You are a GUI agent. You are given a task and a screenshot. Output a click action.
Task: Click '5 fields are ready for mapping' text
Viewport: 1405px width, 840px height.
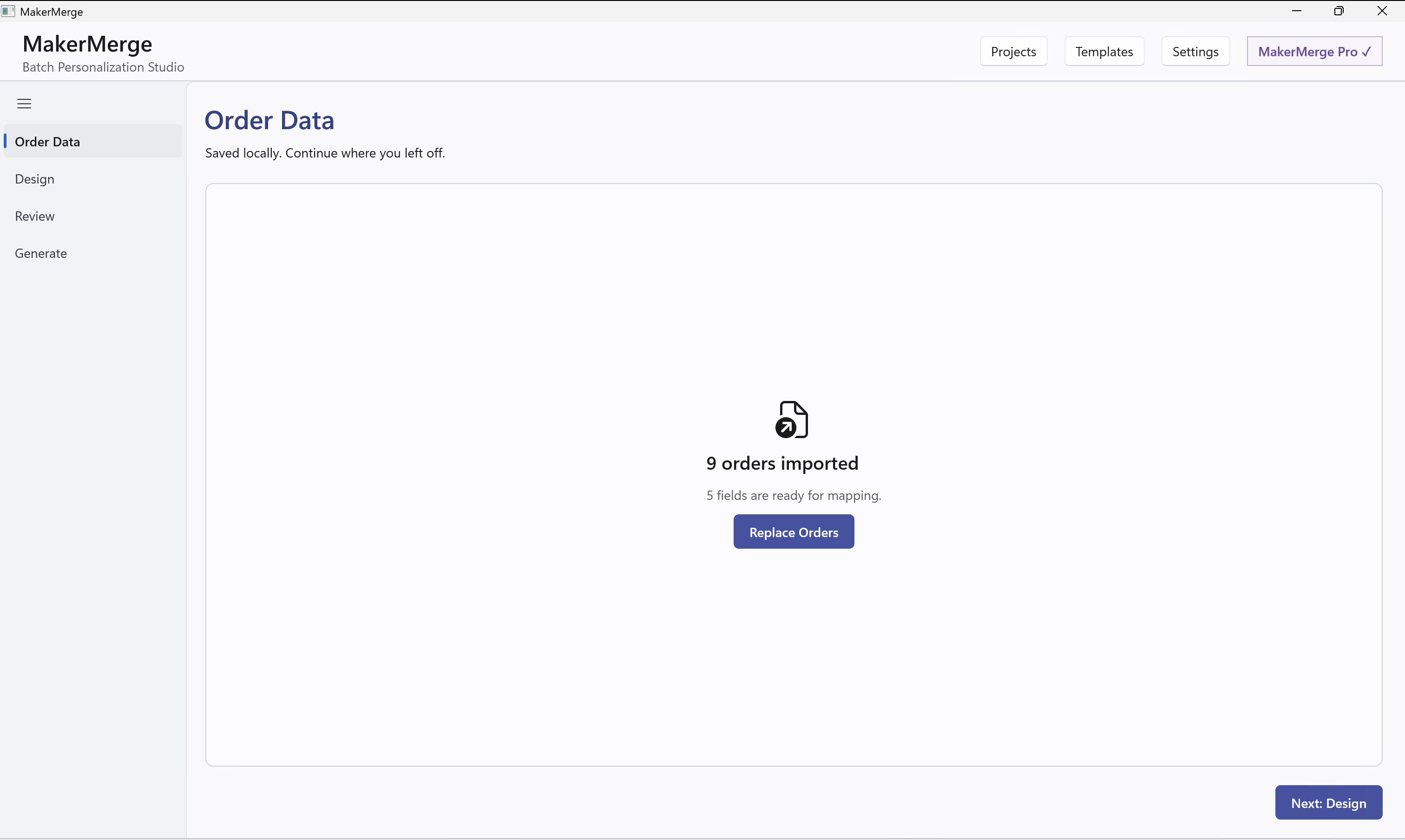pos(794,495)
